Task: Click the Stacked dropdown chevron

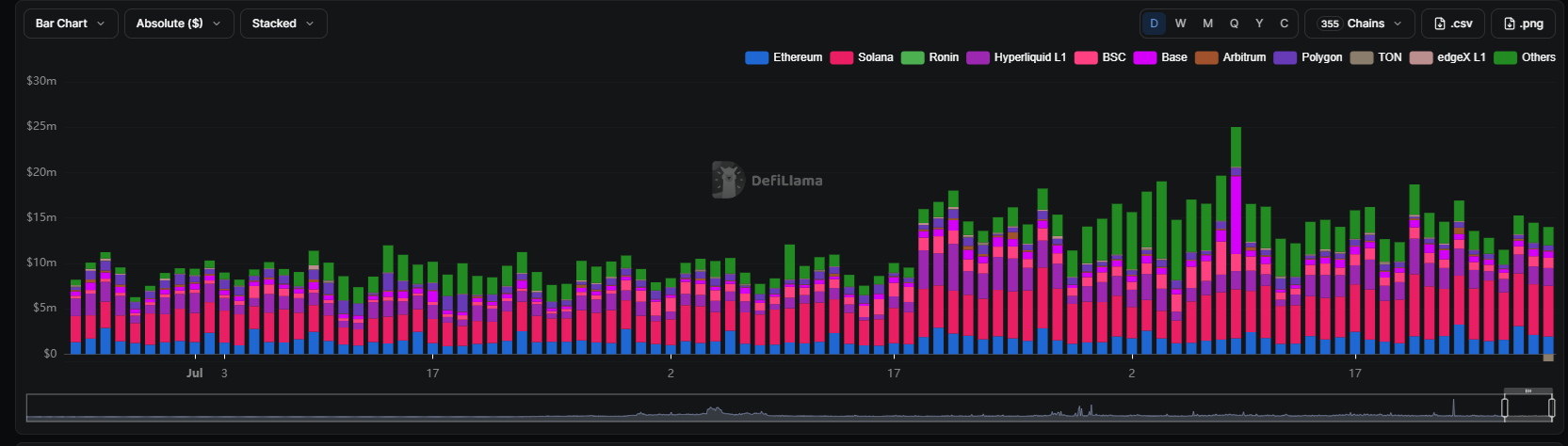Action: pyautogui.click(x=310, y=24)
